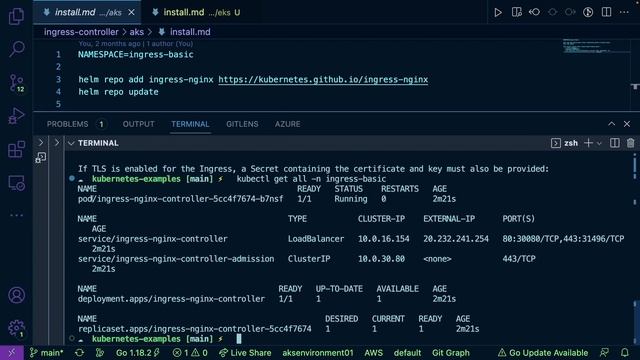Click the errors and warnings indicator
The height and width of the screenshot is (360, 640).
click(x=190, y=353)
